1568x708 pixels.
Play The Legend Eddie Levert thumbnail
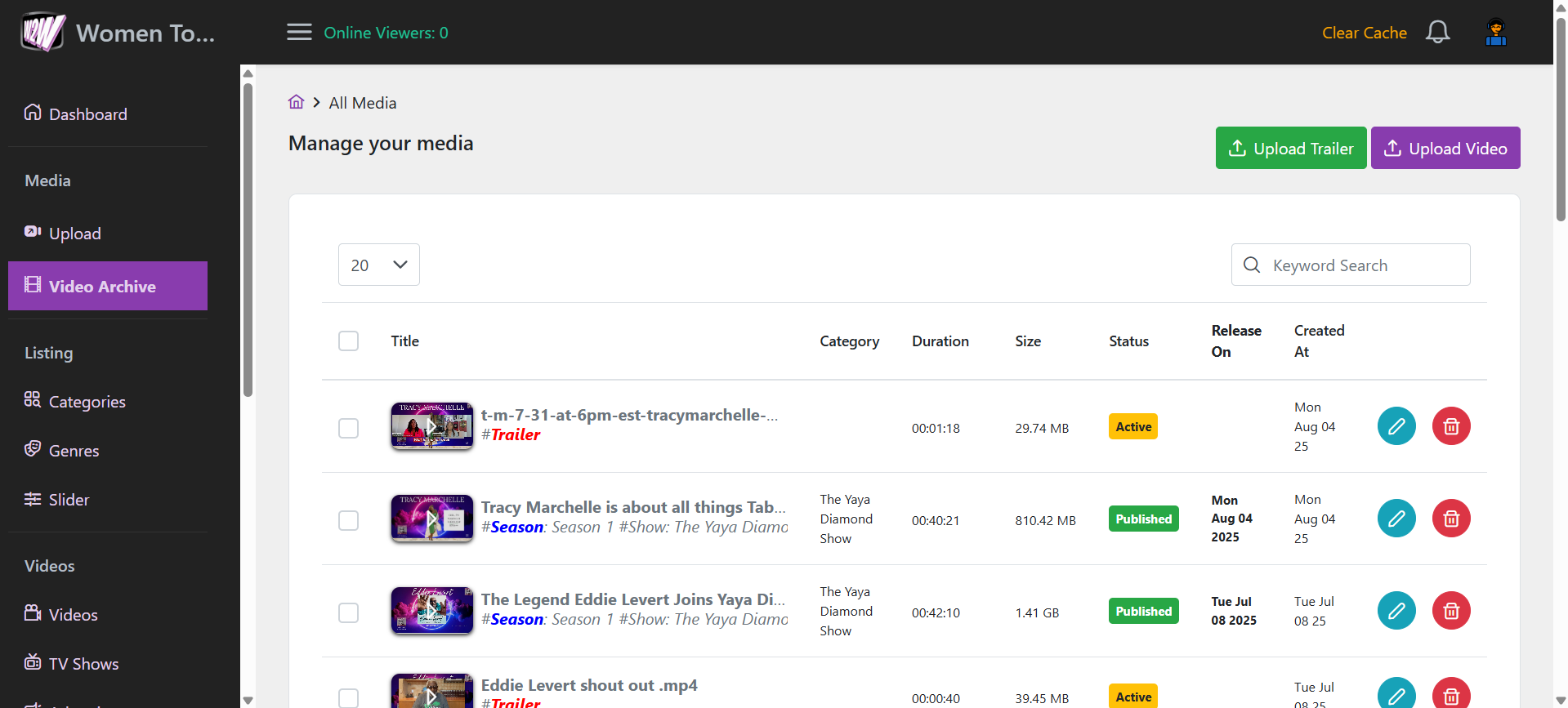click(432, 611)
